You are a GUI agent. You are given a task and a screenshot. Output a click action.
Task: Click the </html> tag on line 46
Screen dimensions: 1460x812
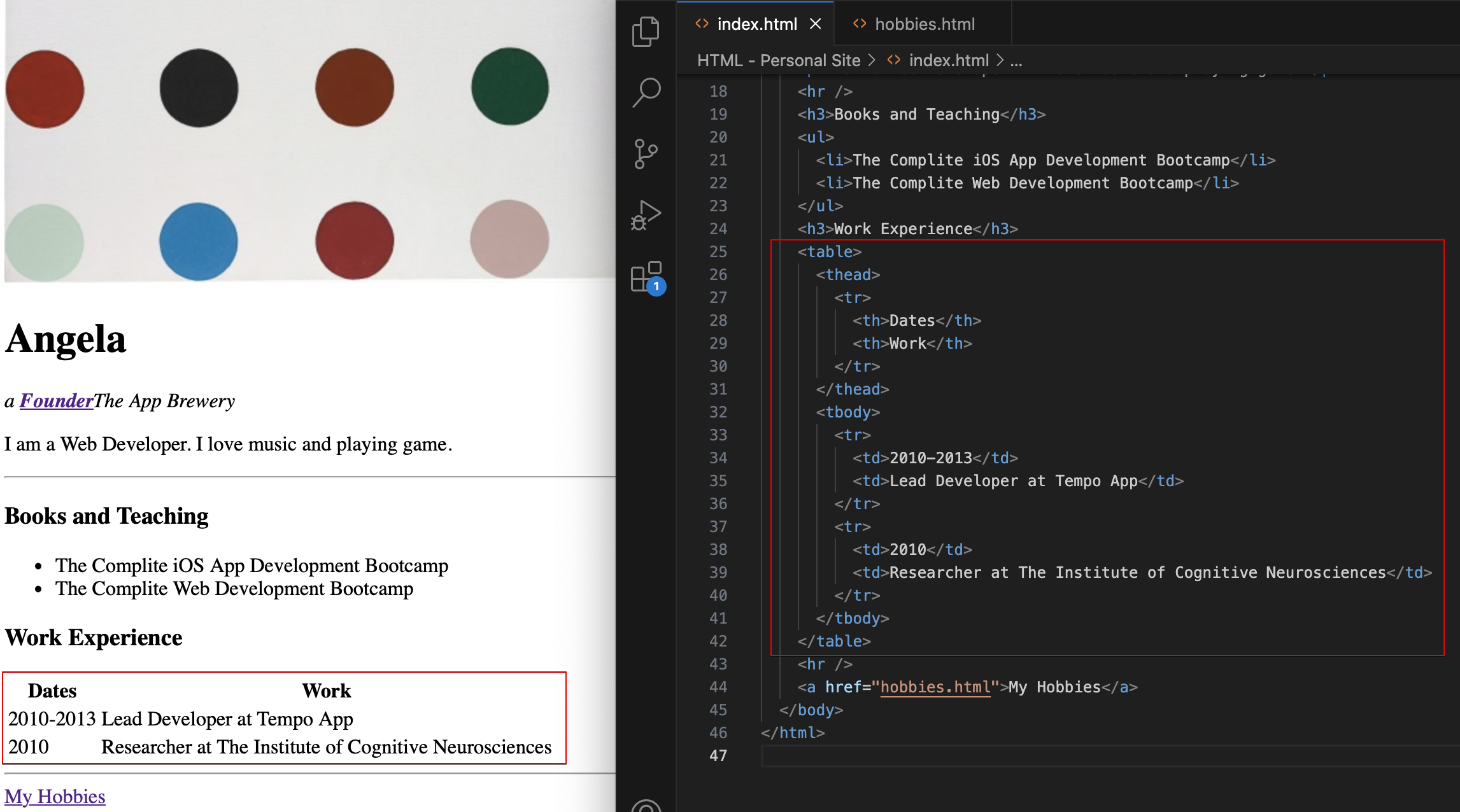pos(793,733)
